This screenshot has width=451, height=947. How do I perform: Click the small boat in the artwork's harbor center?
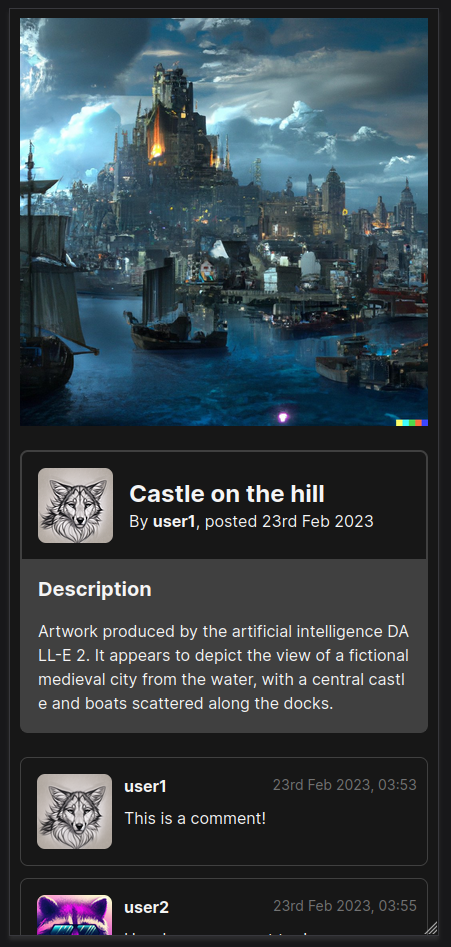(176, 324)
